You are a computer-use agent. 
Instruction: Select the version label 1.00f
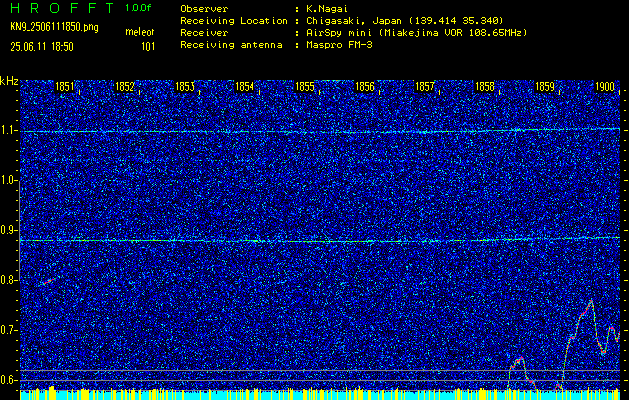(138, 8)
